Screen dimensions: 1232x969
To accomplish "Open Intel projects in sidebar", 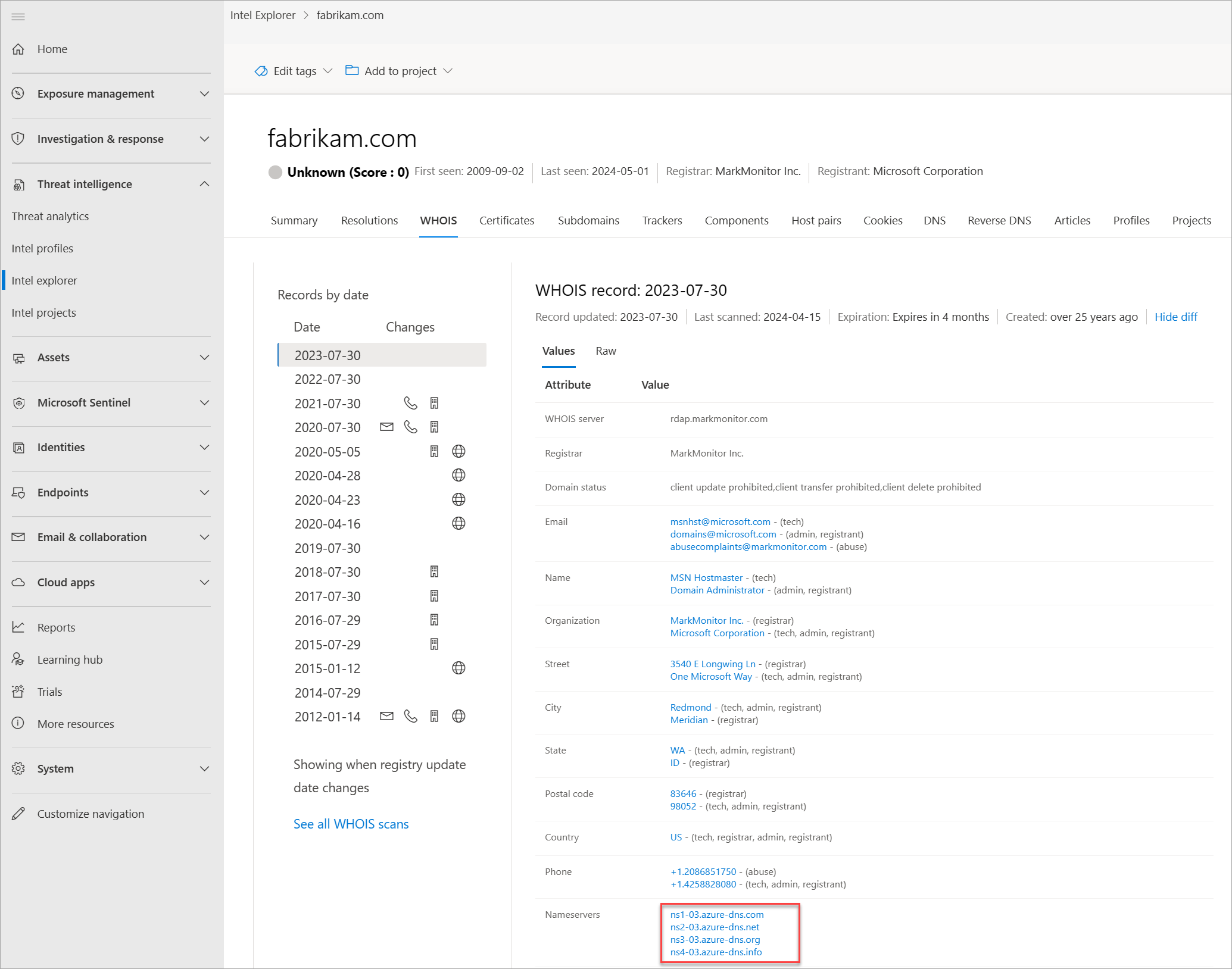I will 43,312.
